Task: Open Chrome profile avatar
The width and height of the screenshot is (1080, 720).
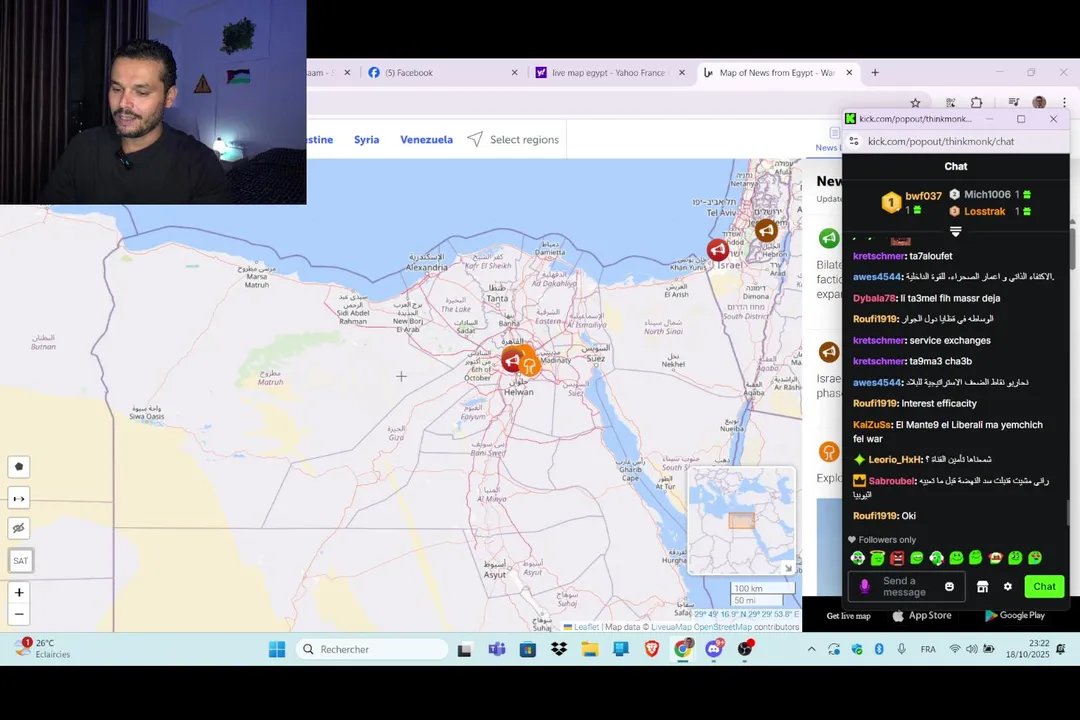Action: click(x=1039, y=103)
